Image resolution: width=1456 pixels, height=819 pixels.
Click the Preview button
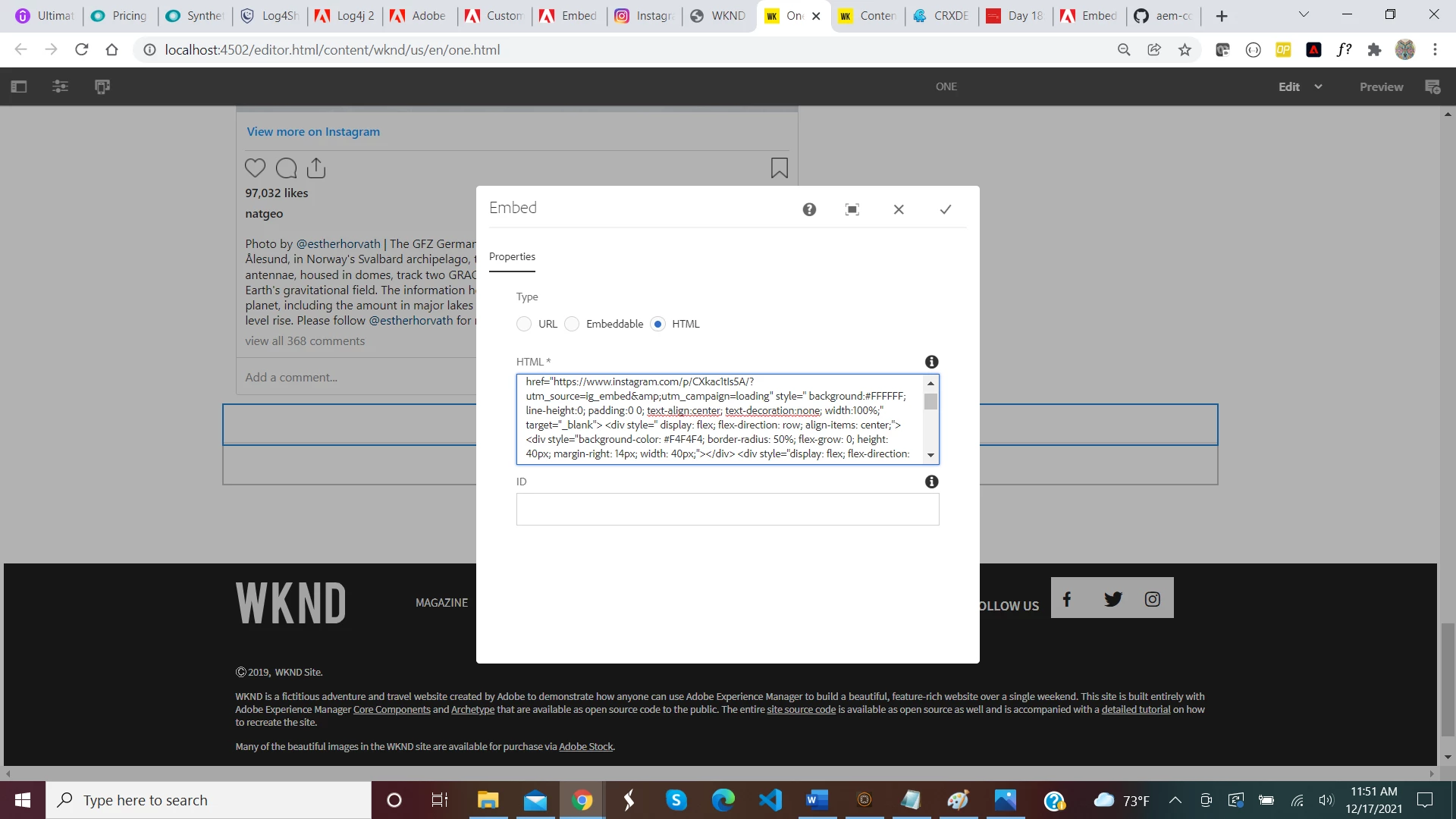(x=1381, y=86)
